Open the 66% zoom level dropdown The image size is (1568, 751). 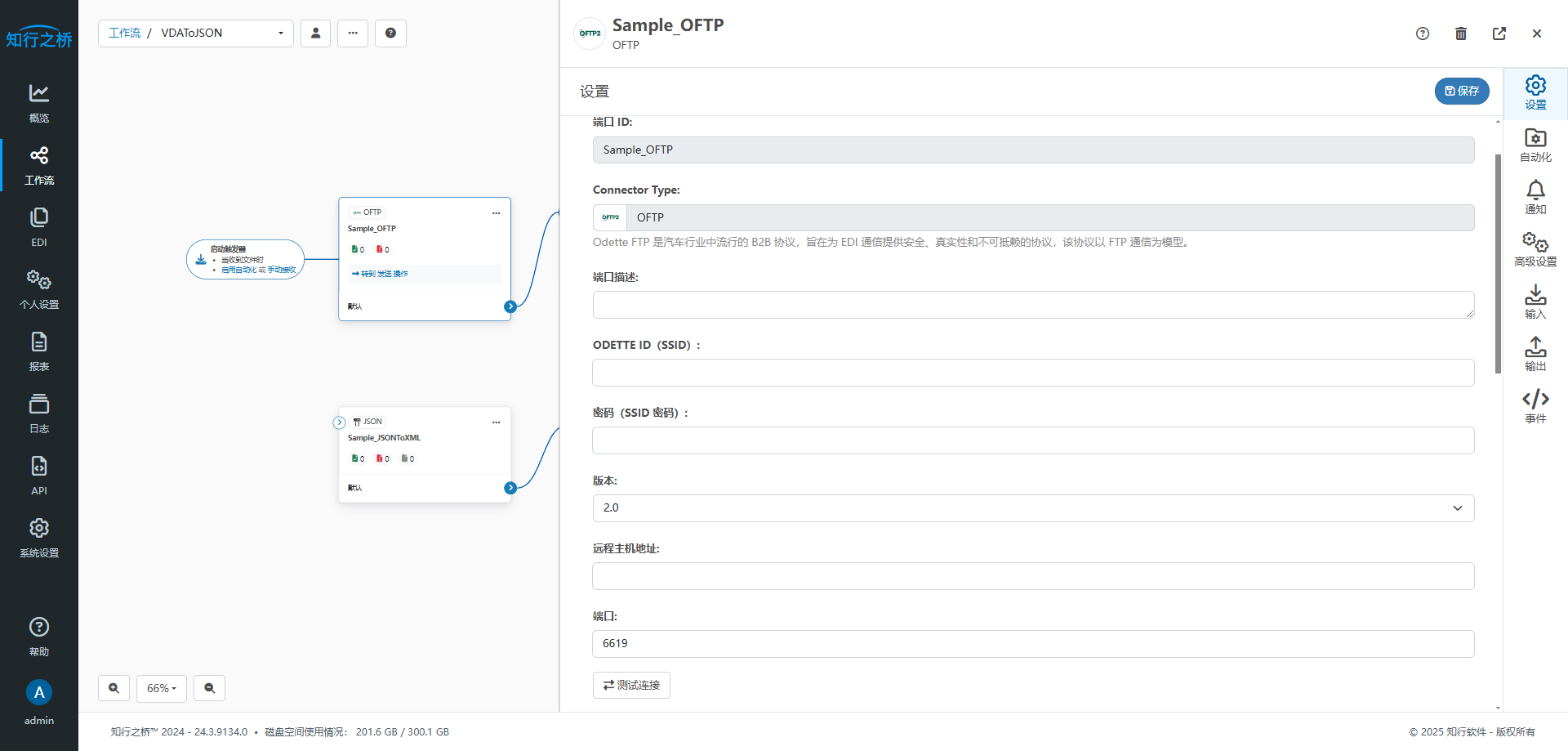click(x=162, y=688)
